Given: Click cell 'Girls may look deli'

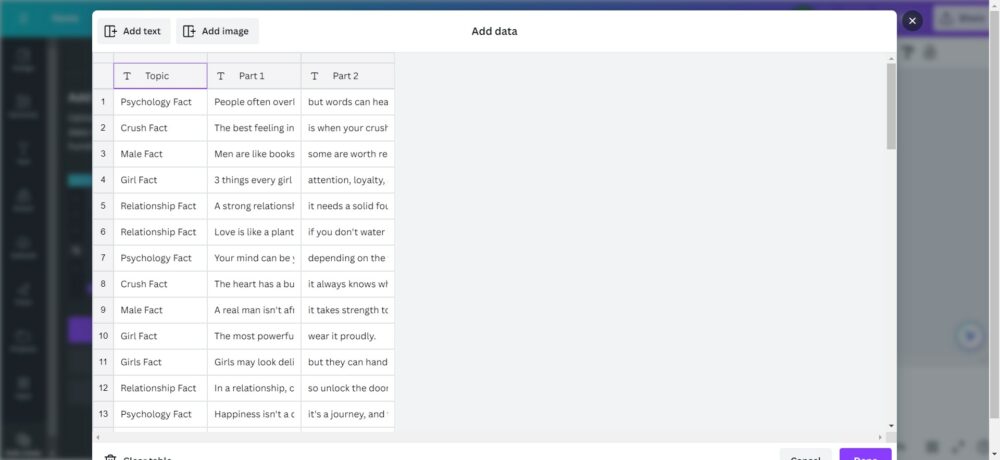Looking at the screenshot, I should [254, 362].
